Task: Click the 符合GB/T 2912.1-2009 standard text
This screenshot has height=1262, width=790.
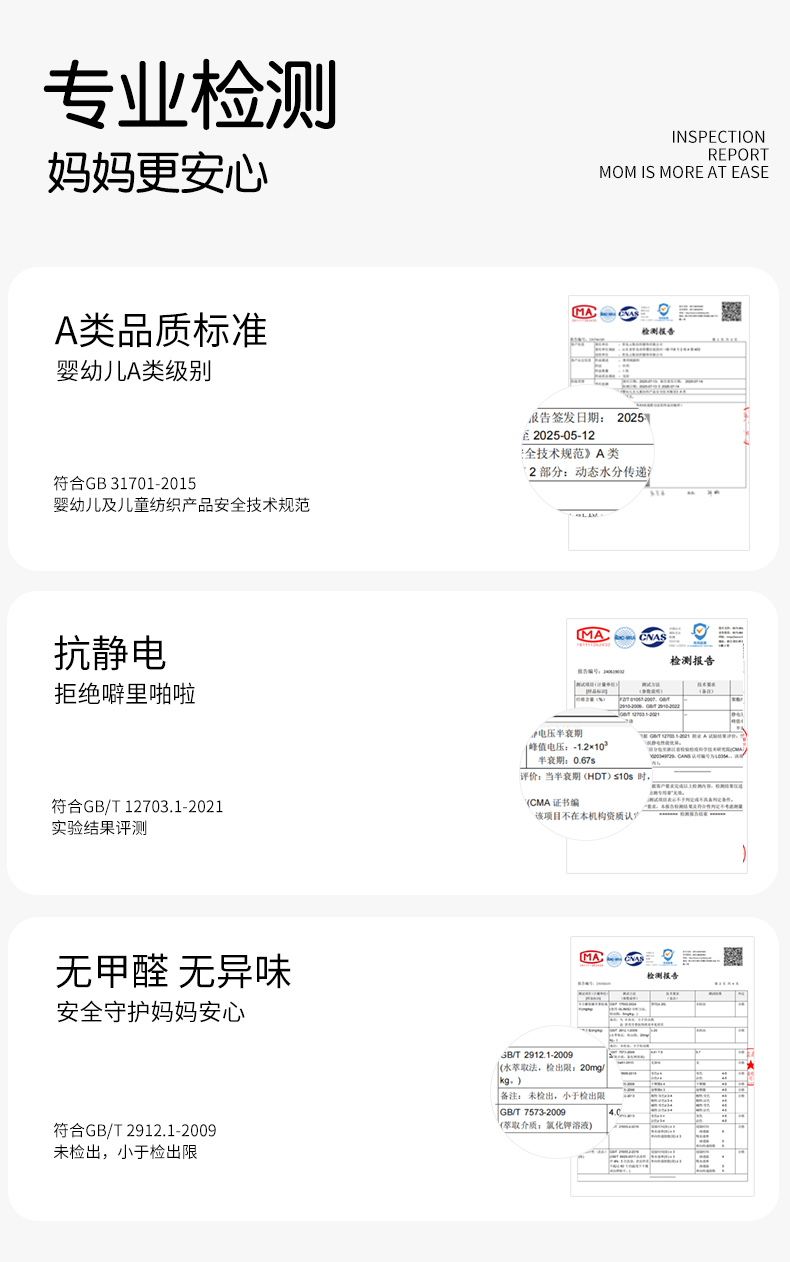Action: [135, 1130]
